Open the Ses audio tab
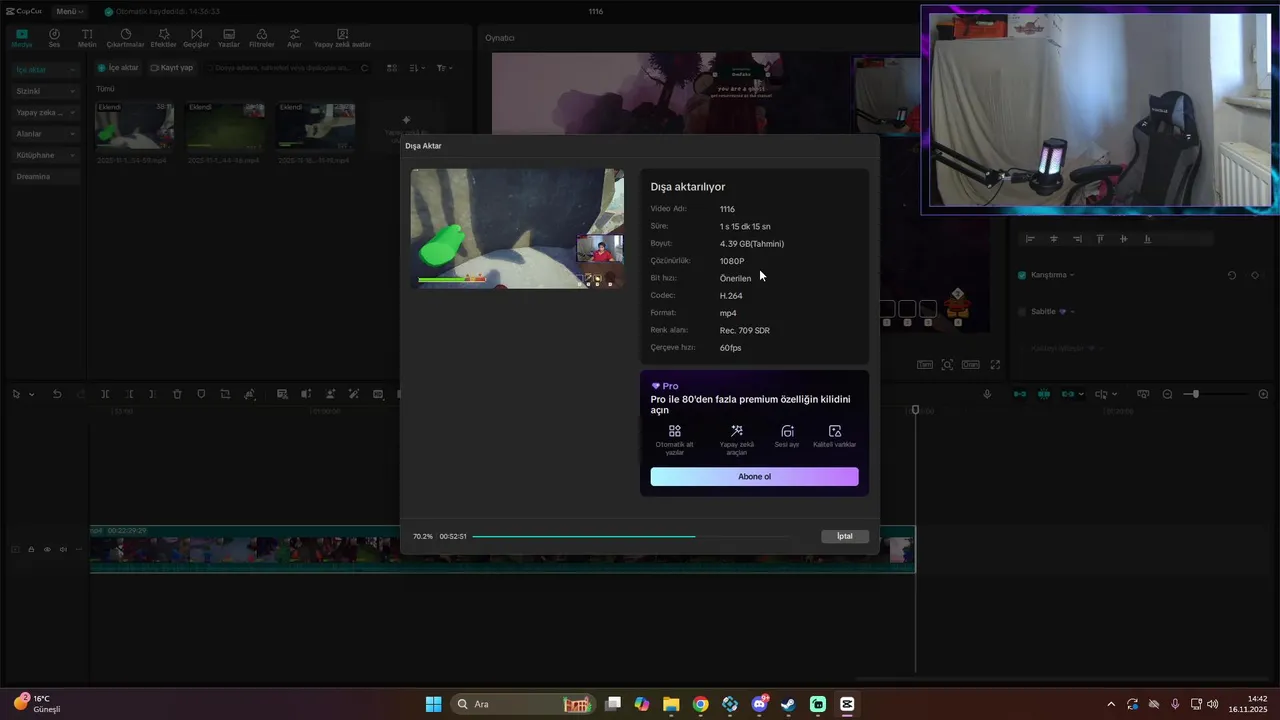Viewport: 1280px width, 720px height. pyautogui.click(x=54, y=38)
